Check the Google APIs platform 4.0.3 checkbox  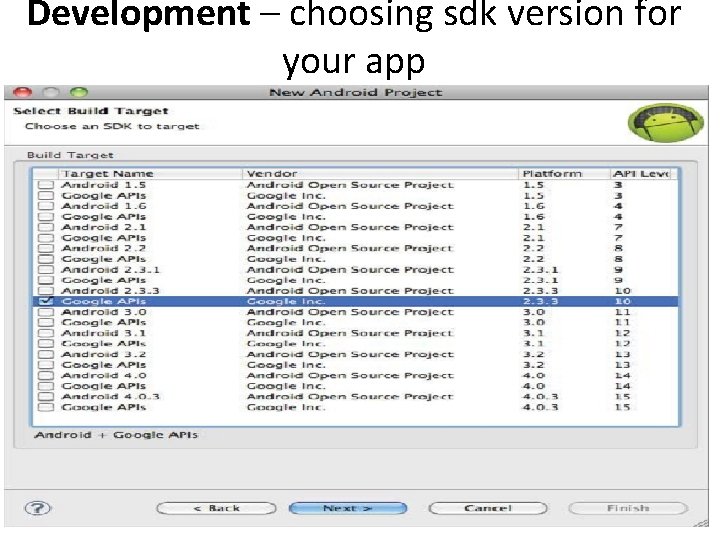coord(46,407)
